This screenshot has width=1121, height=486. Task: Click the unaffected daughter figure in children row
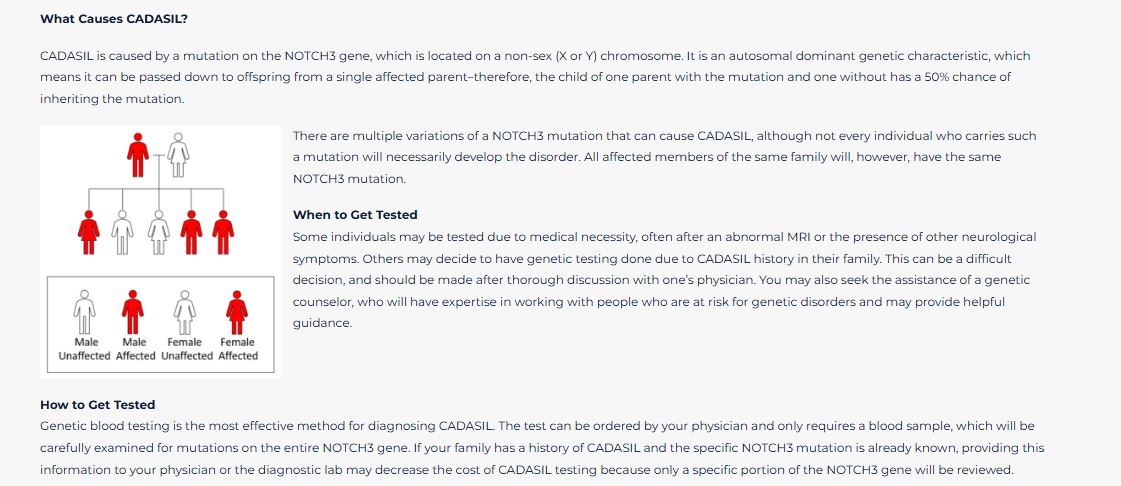point(158,229)
